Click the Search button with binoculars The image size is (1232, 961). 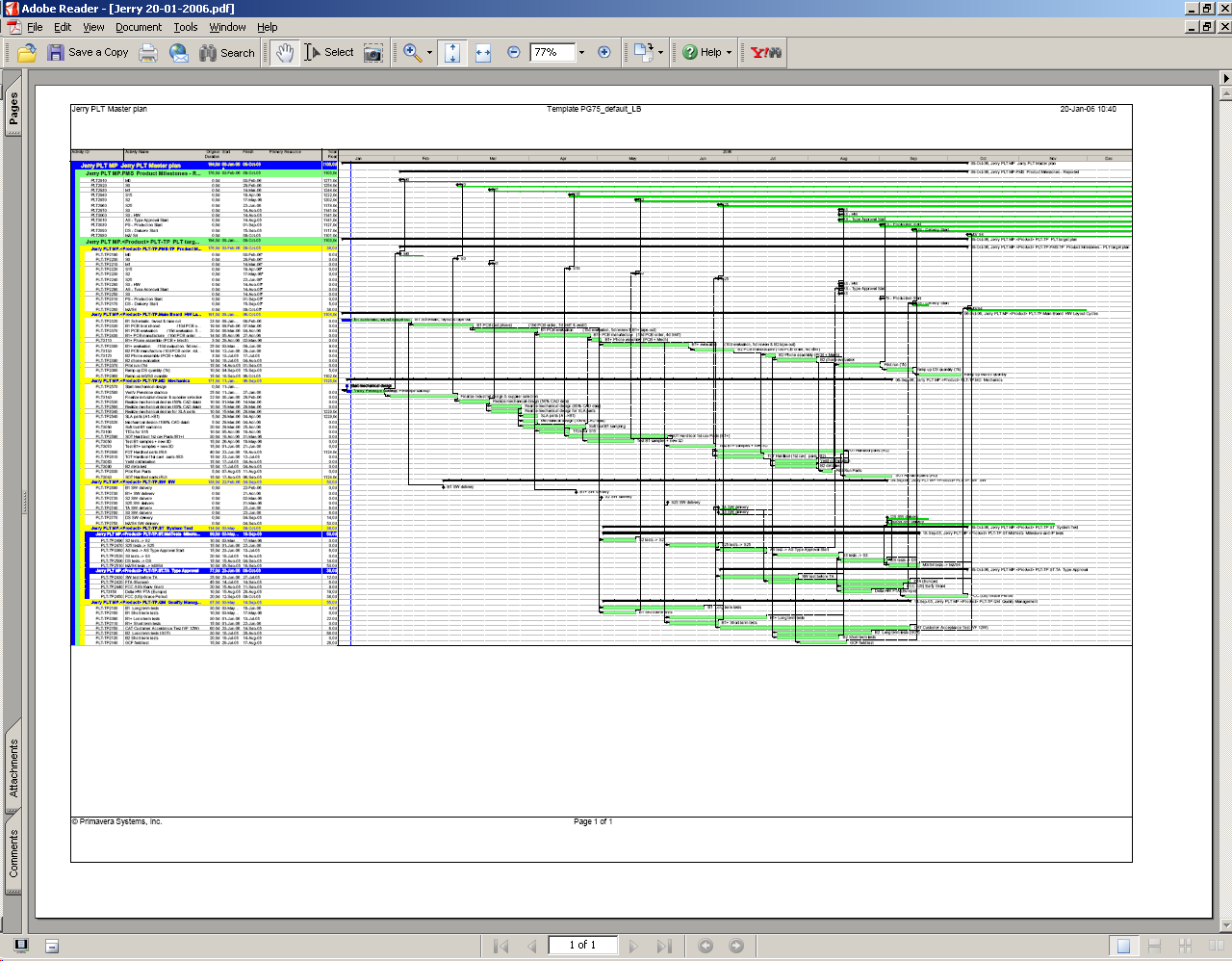(x=227, y=53)
